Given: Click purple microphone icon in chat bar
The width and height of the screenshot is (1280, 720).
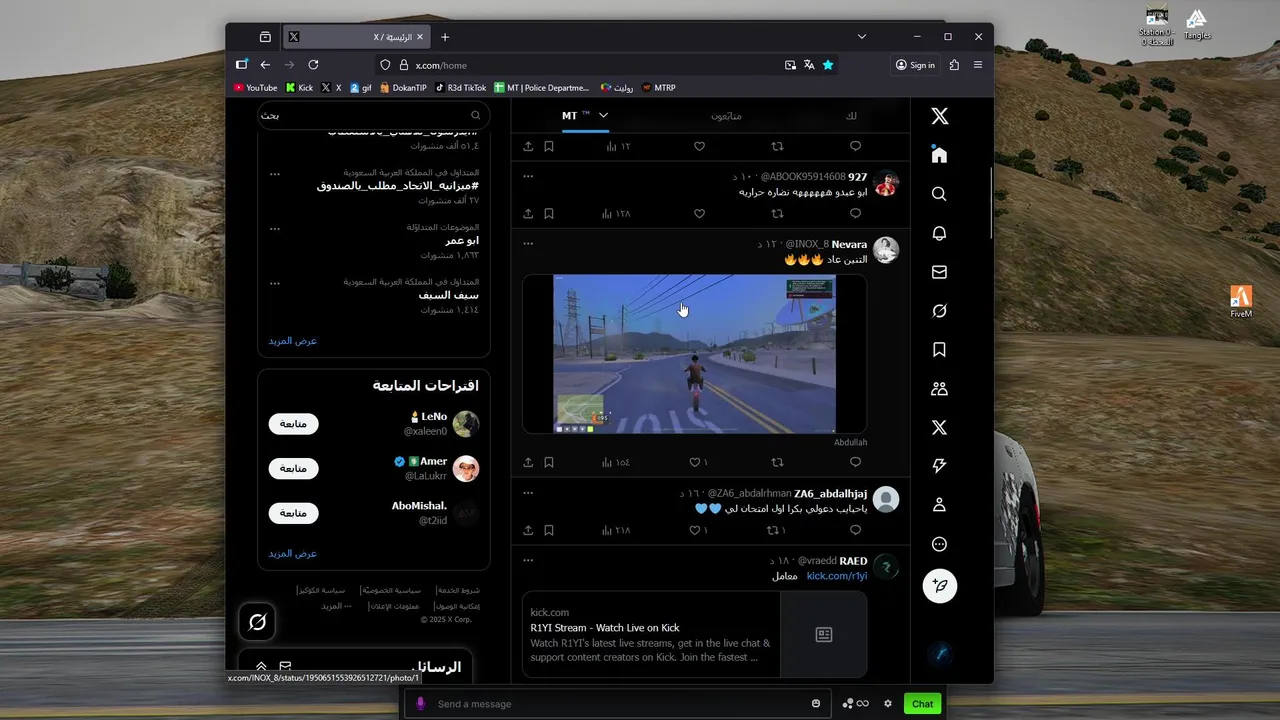Looking at the screenshot, I should pos(420,704).
